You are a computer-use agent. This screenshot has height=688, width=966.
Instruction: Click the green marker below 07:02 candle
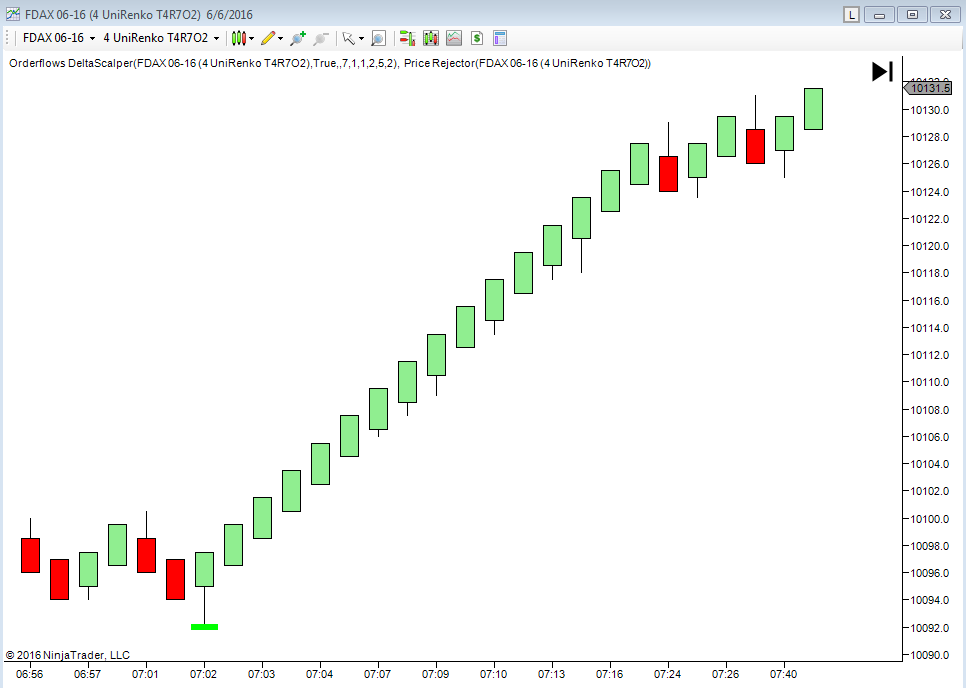(204, 627)
